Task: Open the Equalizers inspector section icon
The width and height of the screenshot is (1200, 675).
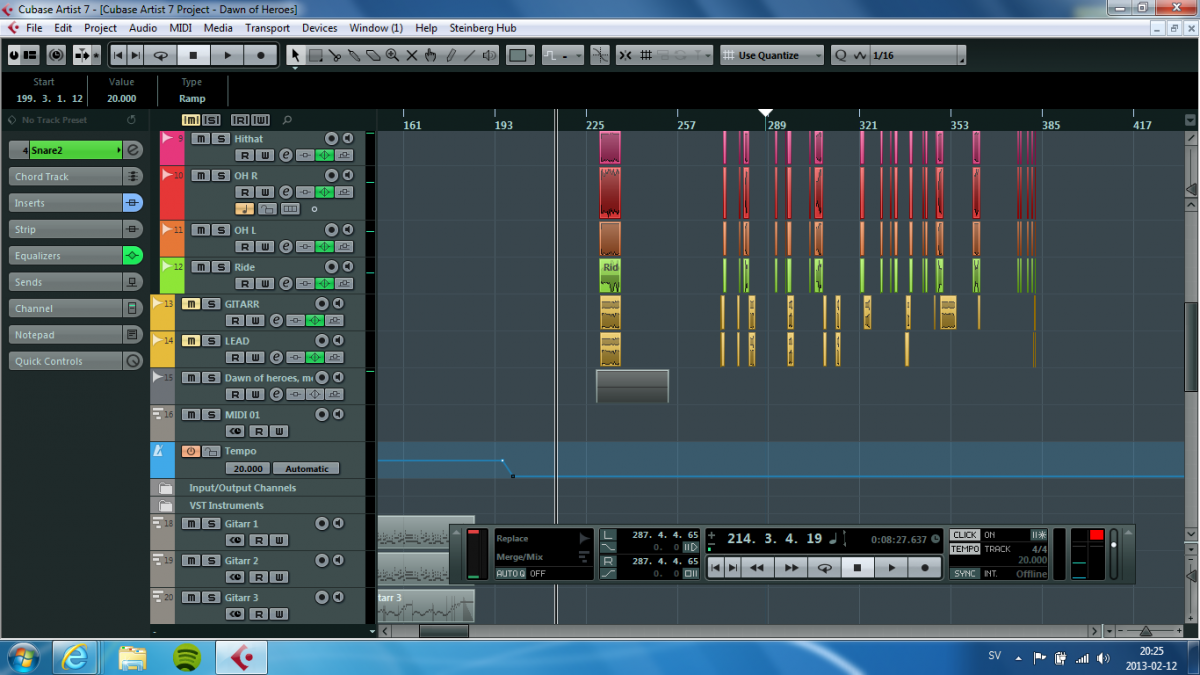Action: [x=133, y=256]
